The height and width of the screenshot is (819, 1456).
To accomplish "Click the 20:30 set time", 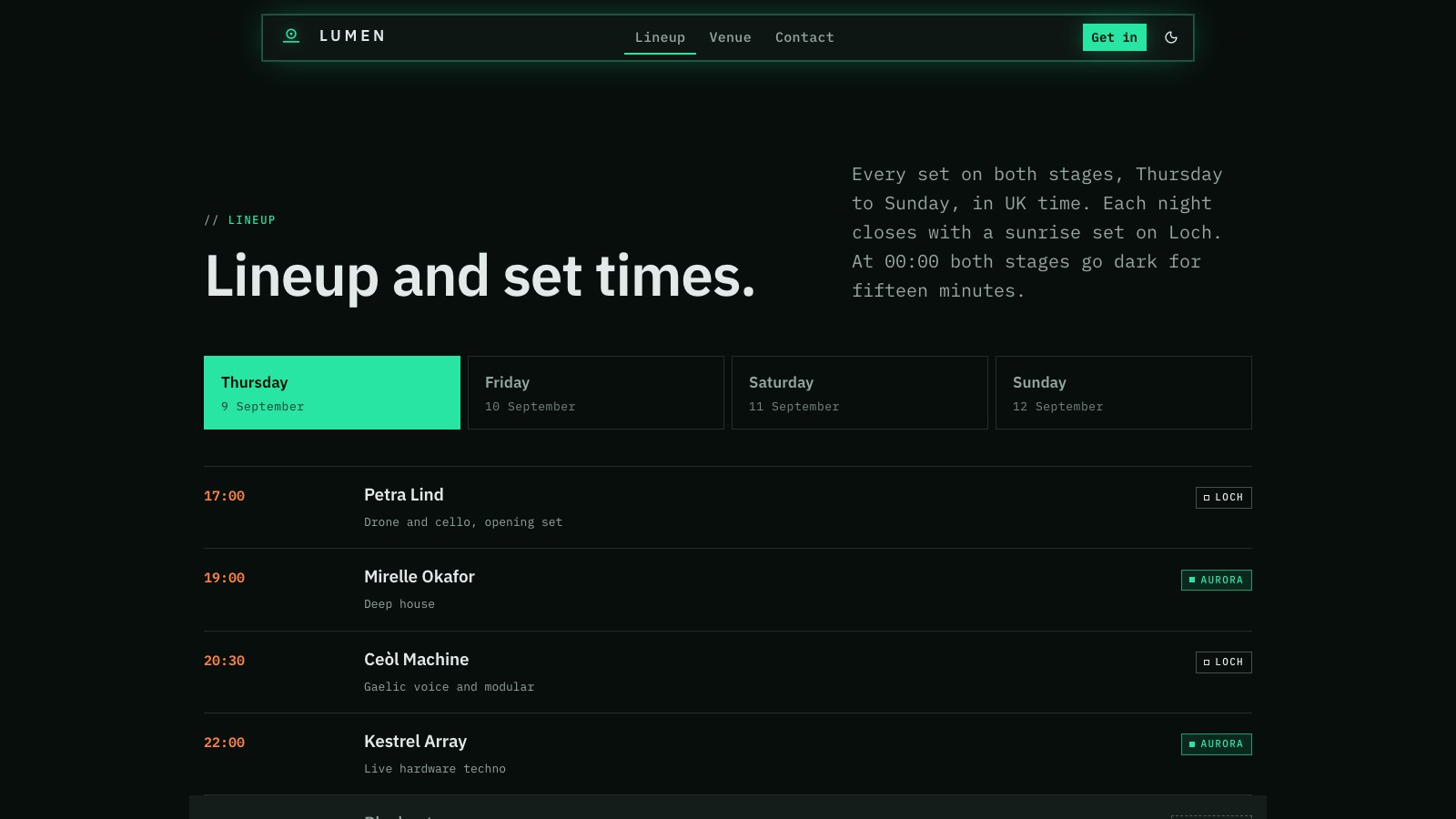I will tap(224, 661).
